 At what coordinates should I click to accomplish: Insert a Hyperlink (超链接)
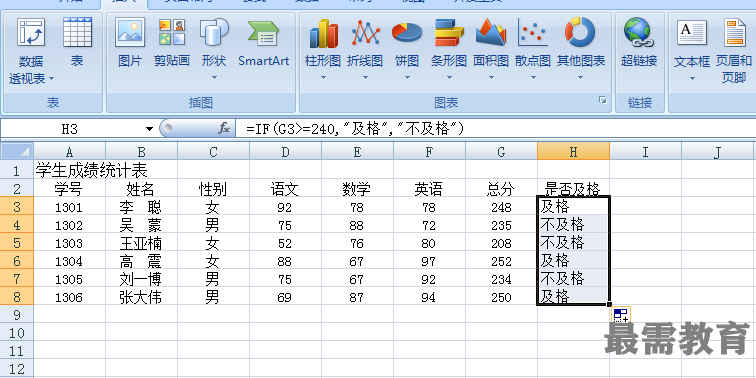(639, 42)
